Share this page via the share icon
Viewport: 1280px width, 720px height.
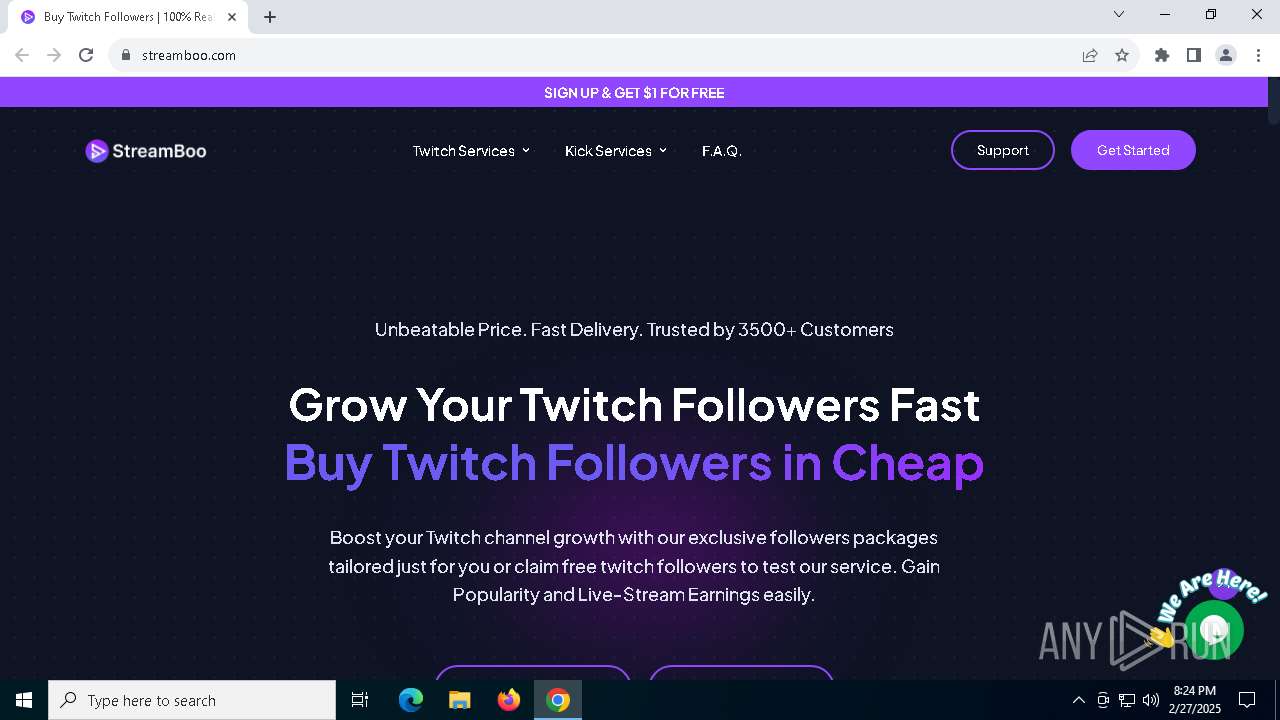[x=1090, y=55]
